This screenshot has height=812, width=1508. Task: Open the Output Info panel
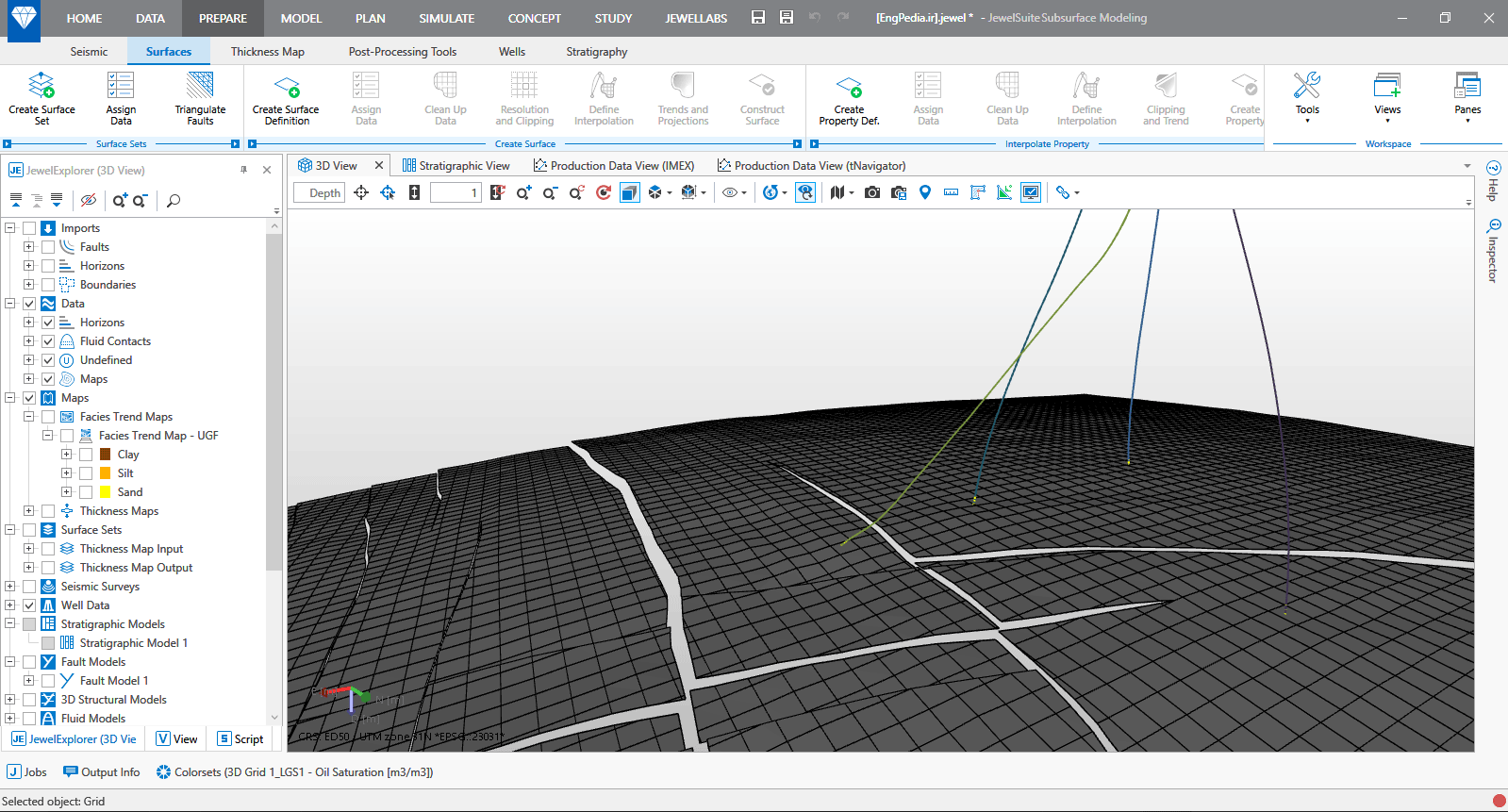pos(102,771)
